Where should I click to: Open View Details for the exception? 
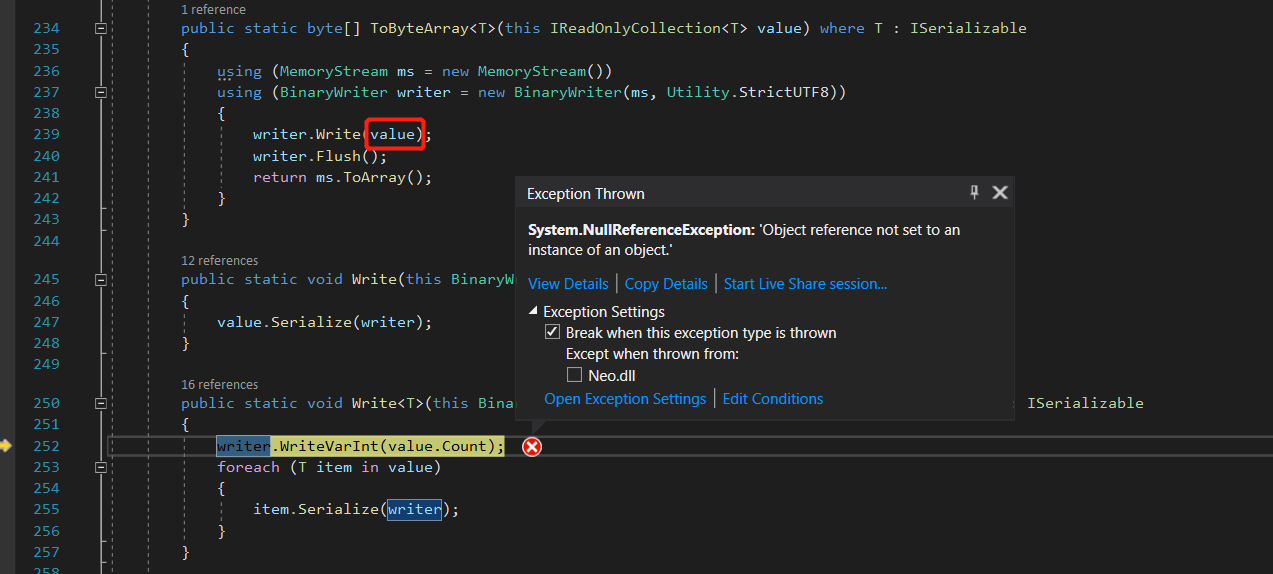pyautogui.click(x=568, y=284)
